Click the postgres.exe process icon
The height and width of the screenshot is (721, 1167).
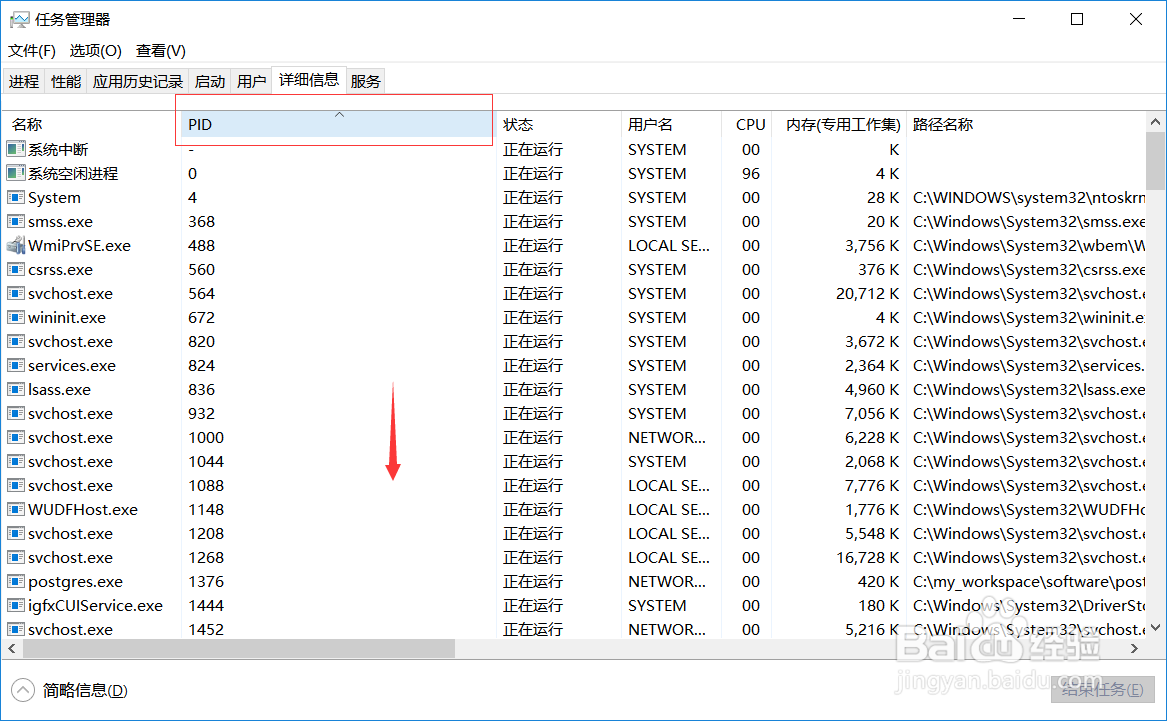[16, 581]
